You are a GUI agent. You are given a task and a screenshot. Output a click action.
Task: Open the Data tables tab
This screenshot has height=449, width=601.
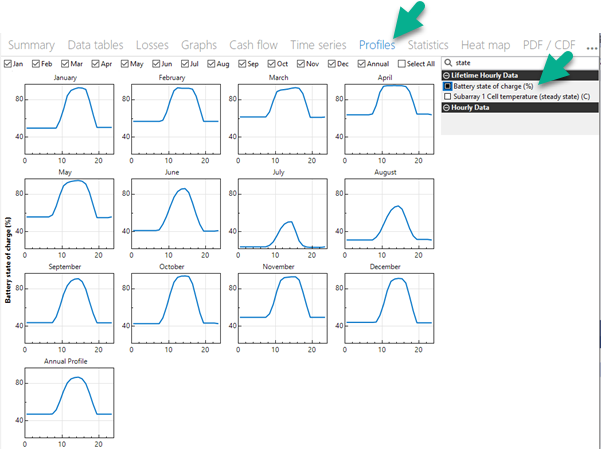click(x=95, y=45)
